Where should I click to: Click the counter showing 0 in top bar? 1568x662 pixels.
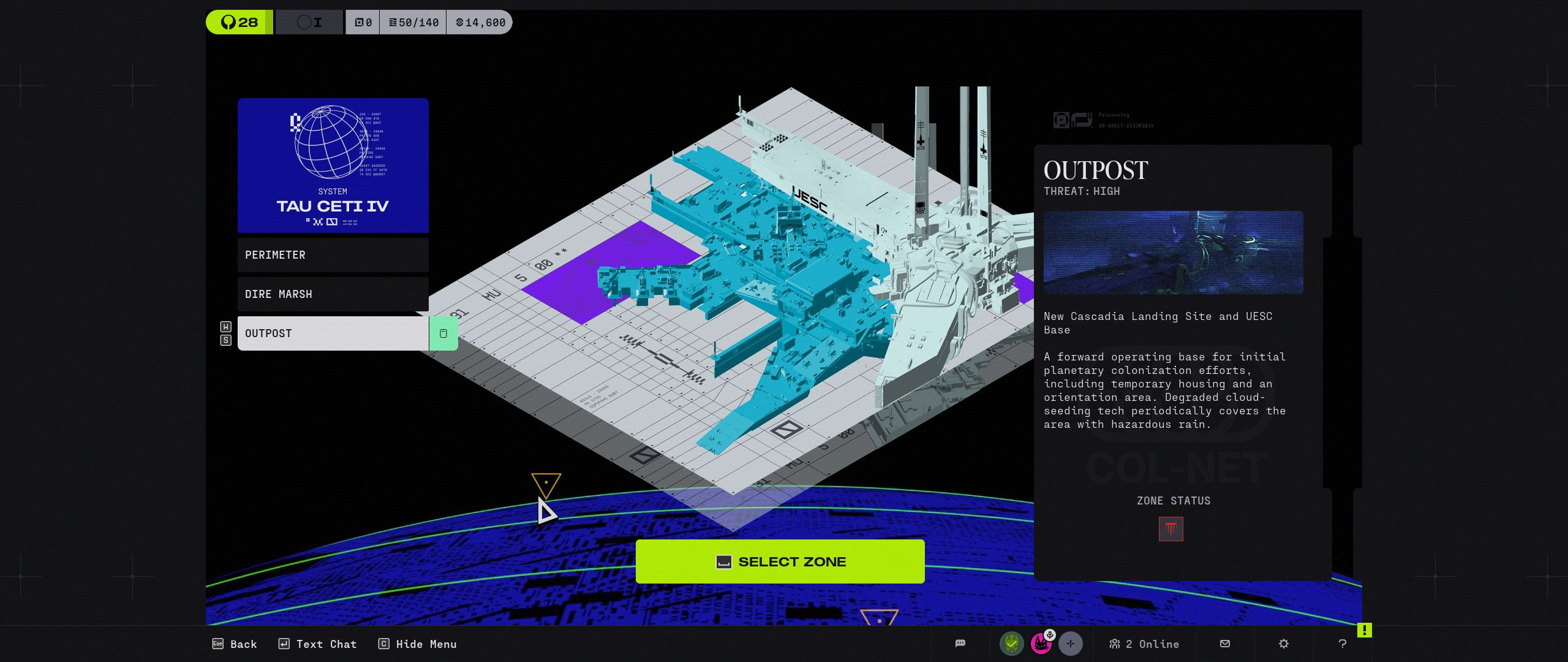click(363, 22)
